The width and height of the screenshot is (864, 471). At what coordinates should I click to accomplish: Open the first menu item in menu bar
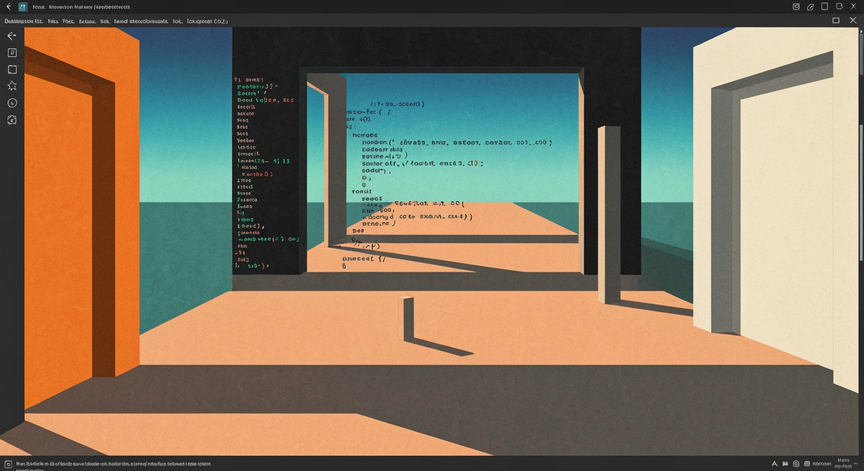click(23, 21)
